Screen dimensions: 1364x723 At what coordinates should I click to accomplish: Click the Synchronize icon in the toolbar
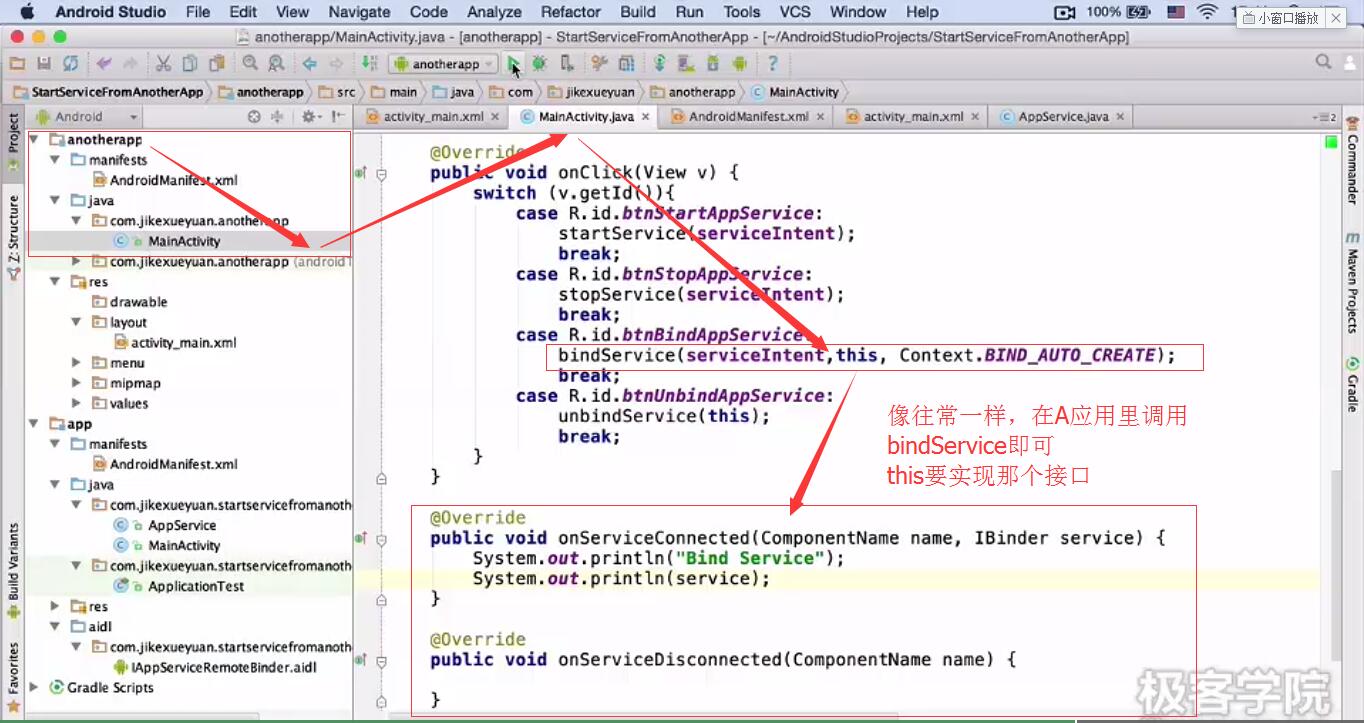pos(70,64)
